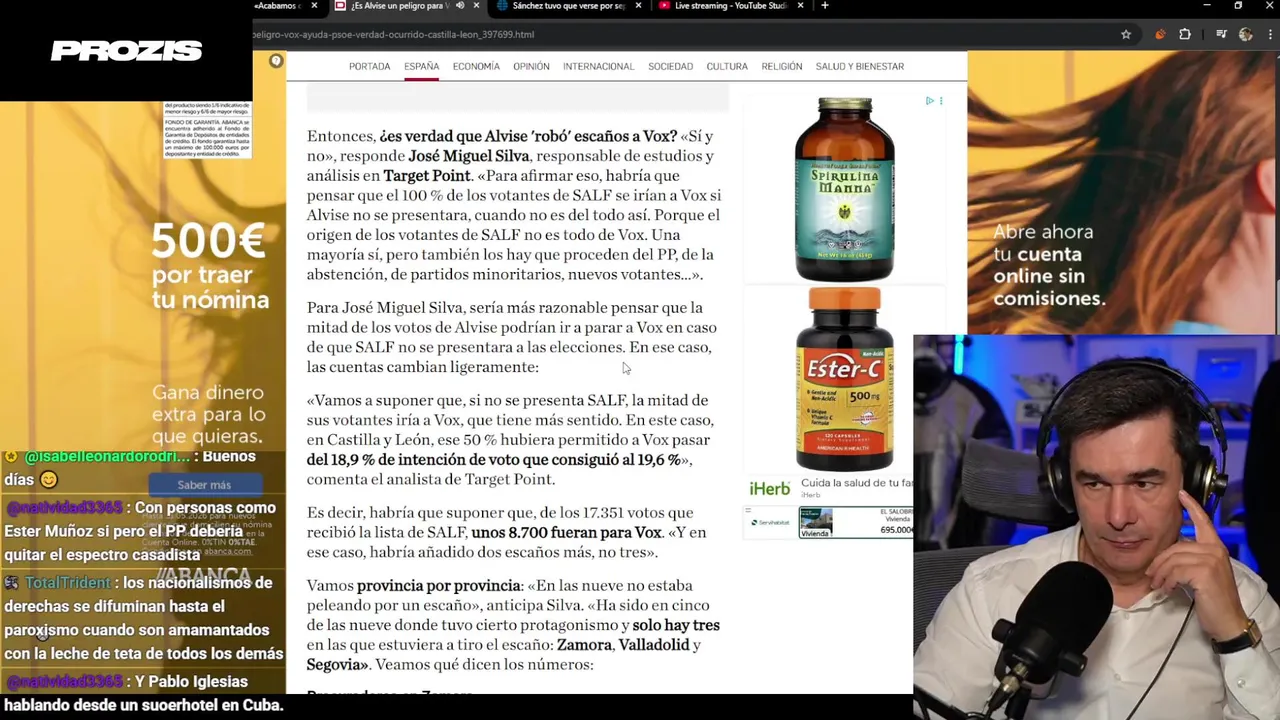The width and height of the screenshot is (1280, 720).
Task: Click chat username TotalTrident
Action: tap(68, 583)
